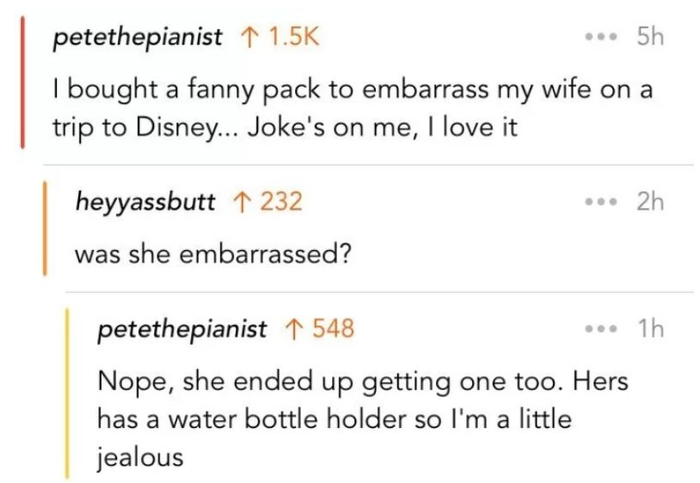The height and width of the screenshot is (483, 700).
Task: Click the 2h timestamp
Action: (650, 202)
